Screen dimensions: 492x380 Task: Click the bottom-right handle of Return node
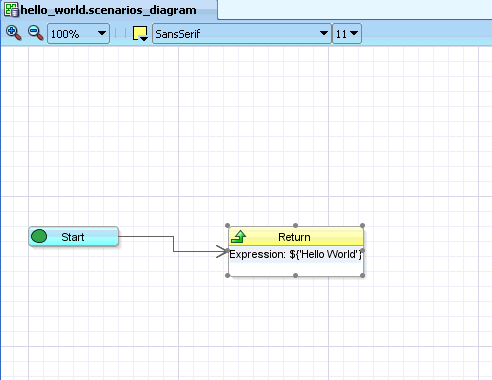363,275
